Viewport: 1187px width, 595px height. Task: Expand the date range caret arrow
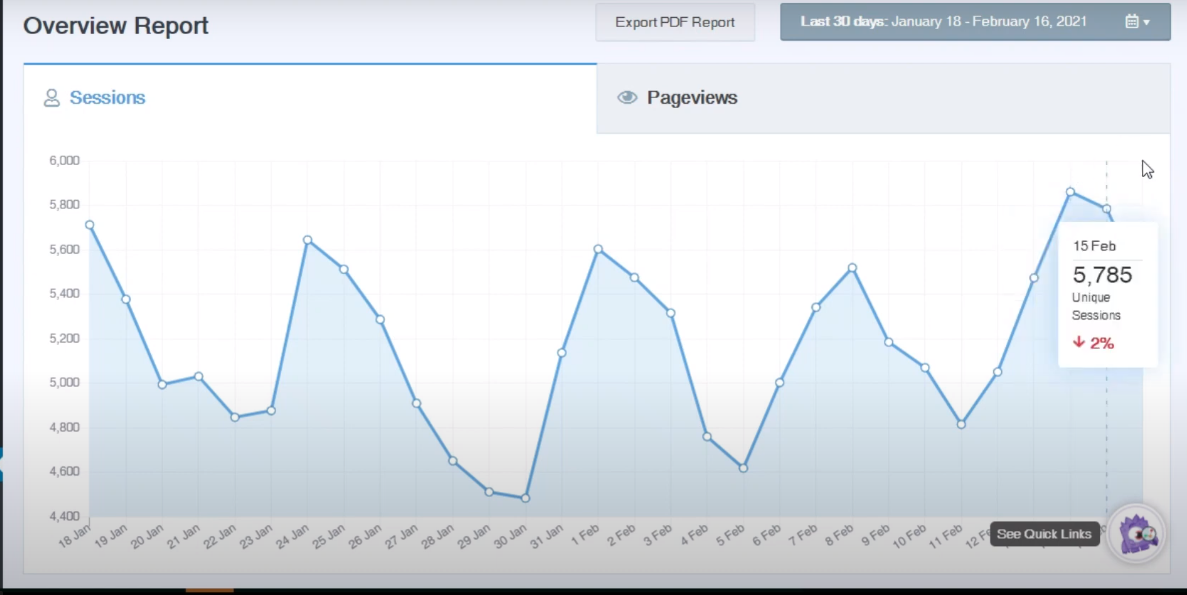point(1146,22)
